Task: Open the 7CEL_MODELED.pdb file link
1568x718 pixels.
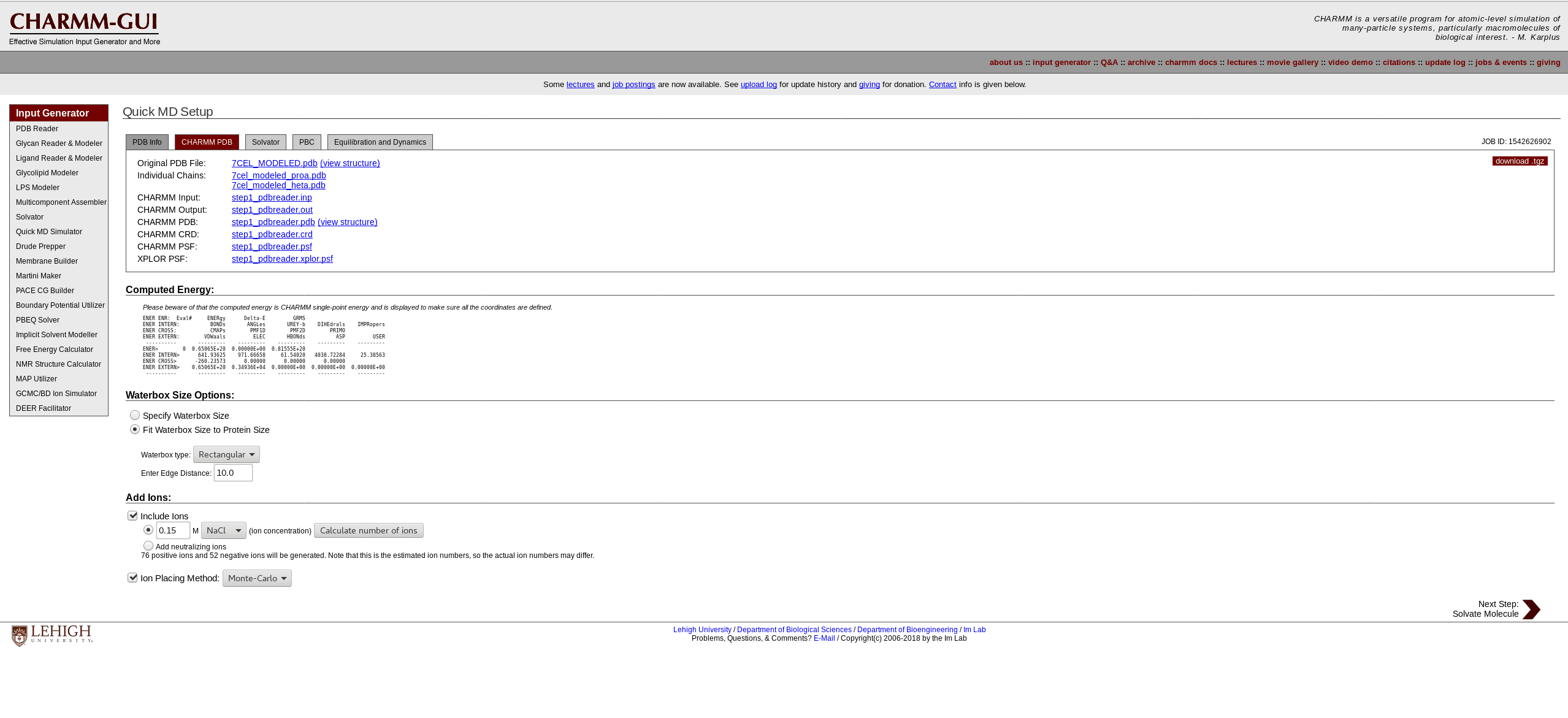Action: click(275, 163)
